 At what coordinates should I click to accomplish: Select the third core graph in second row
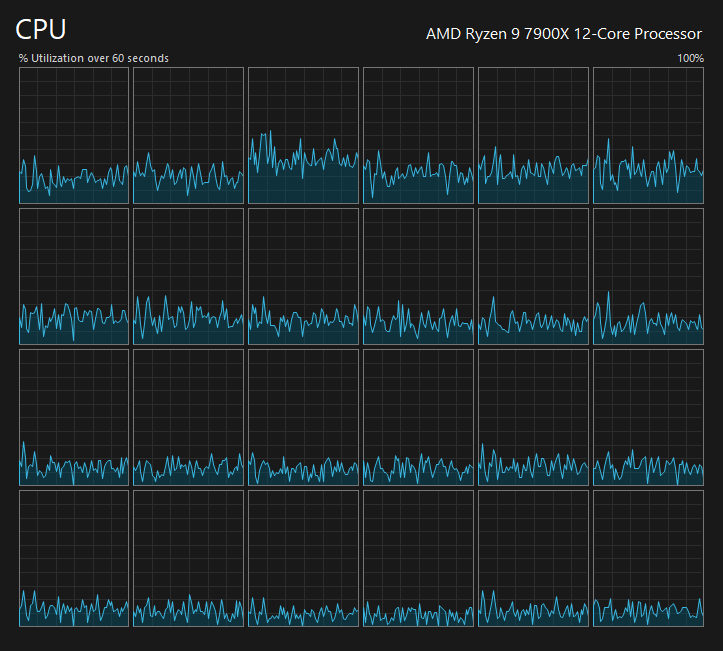(x=303, y=276)
